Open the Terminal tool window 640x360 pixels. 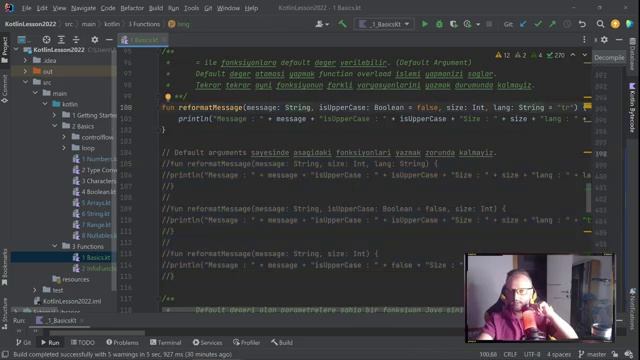(165, 342)
